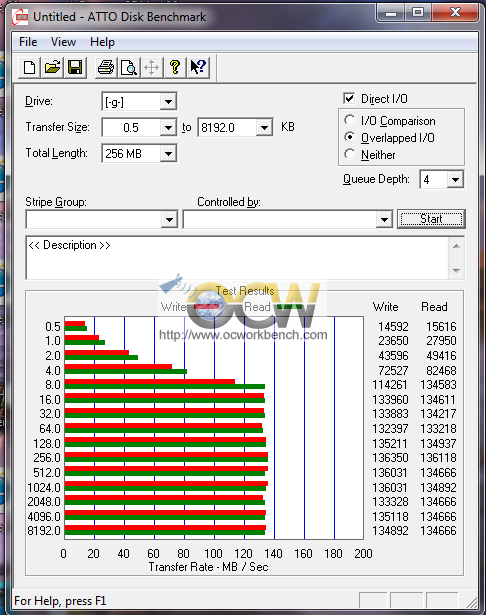Select the Neither radio button
Image resolution: width=486 pixels, height=615 pixels.
(x=349, y=154)
